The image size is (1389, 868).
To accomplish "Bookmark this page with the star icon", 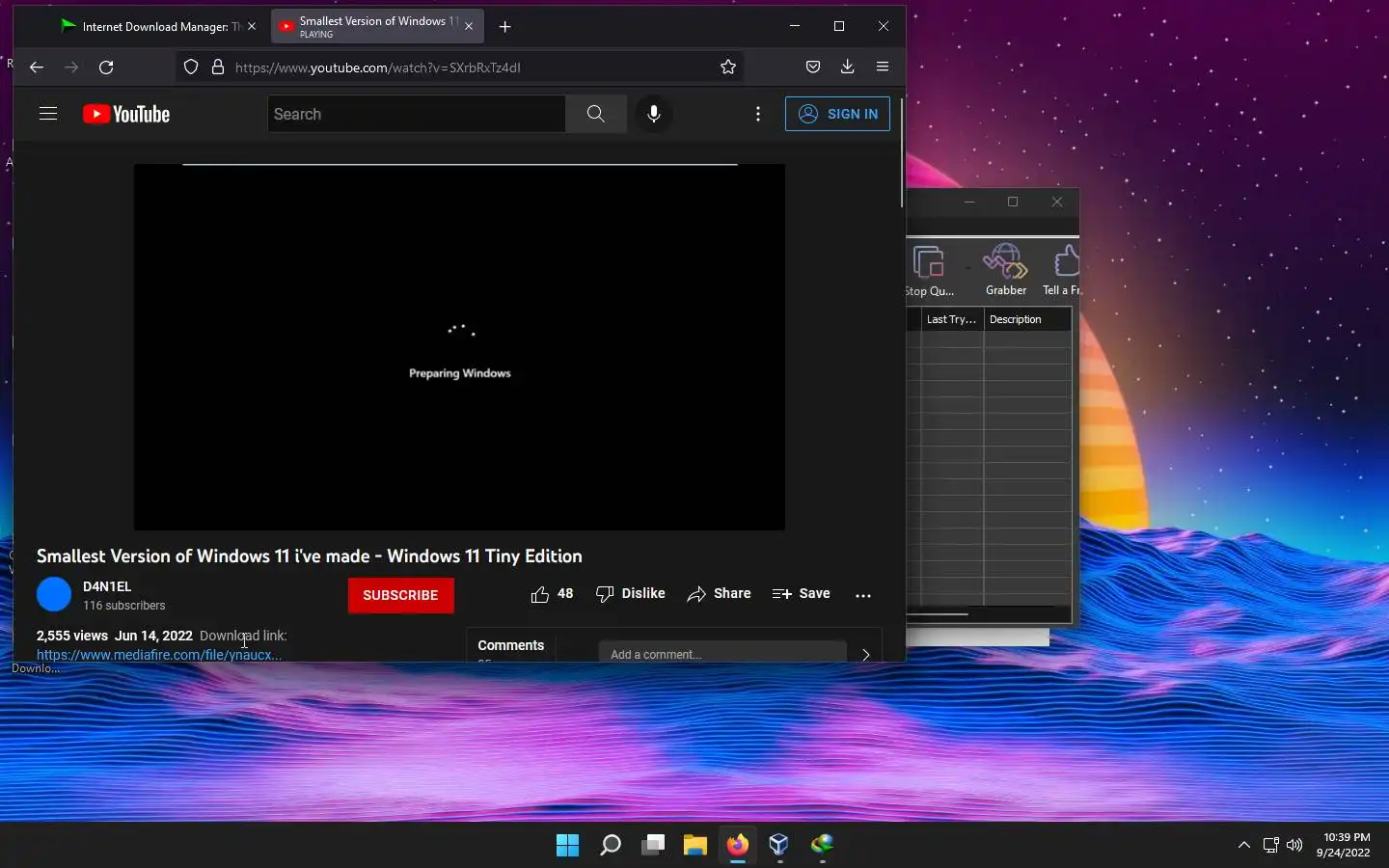I will click(x=728, y=67).
